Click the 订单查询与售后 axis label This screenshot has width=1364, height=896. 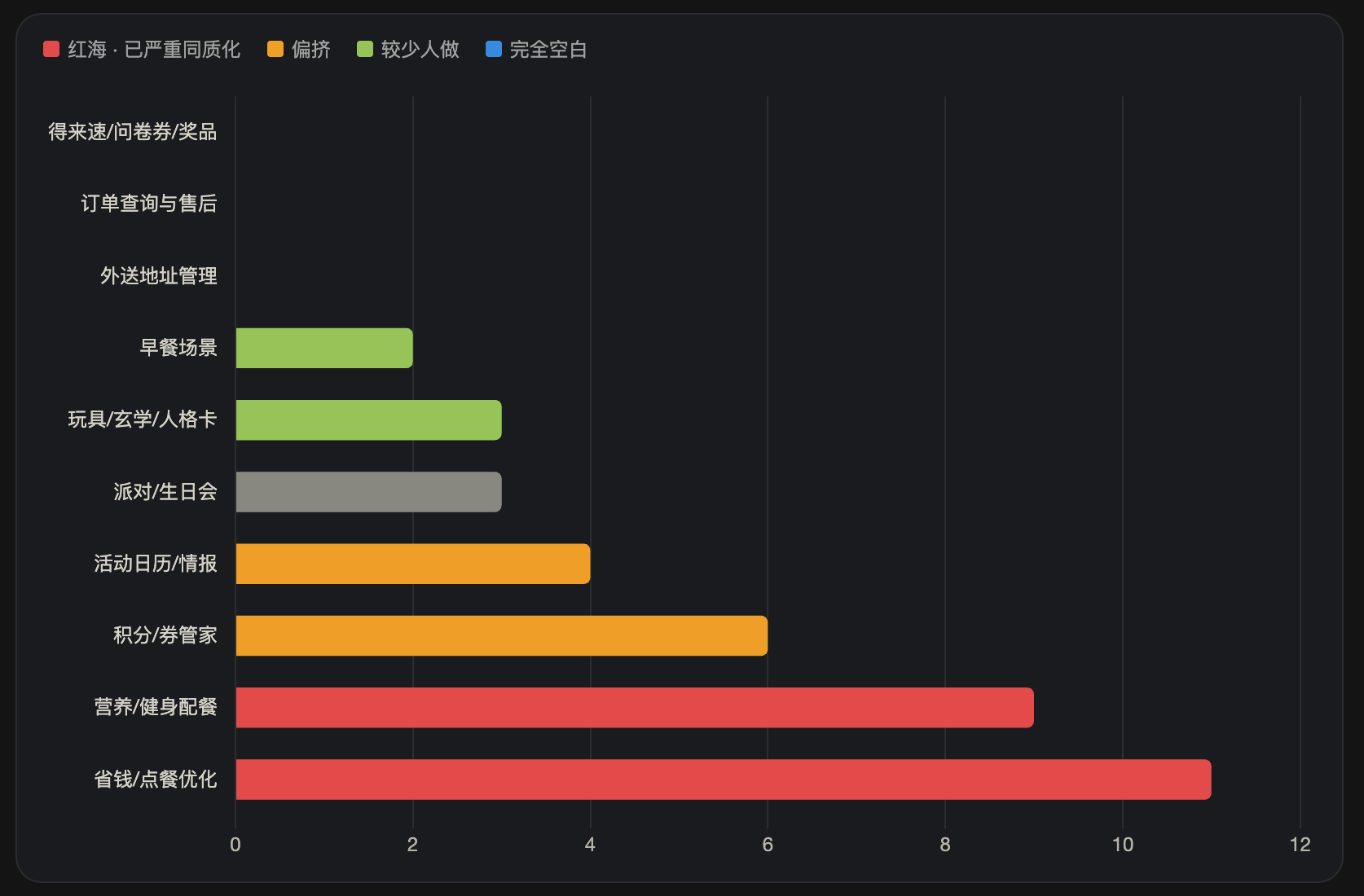click(x=149, y=204)
